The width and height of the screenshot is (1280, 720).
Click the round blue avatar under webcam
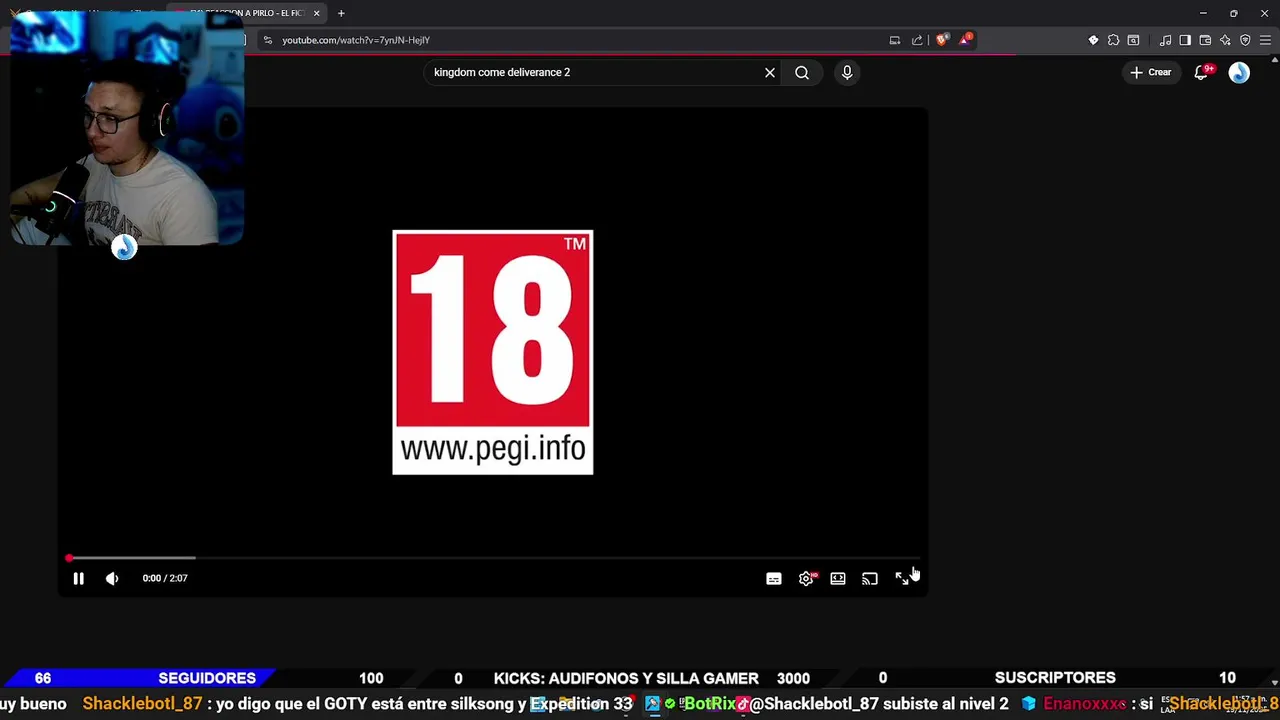point(124,248)
